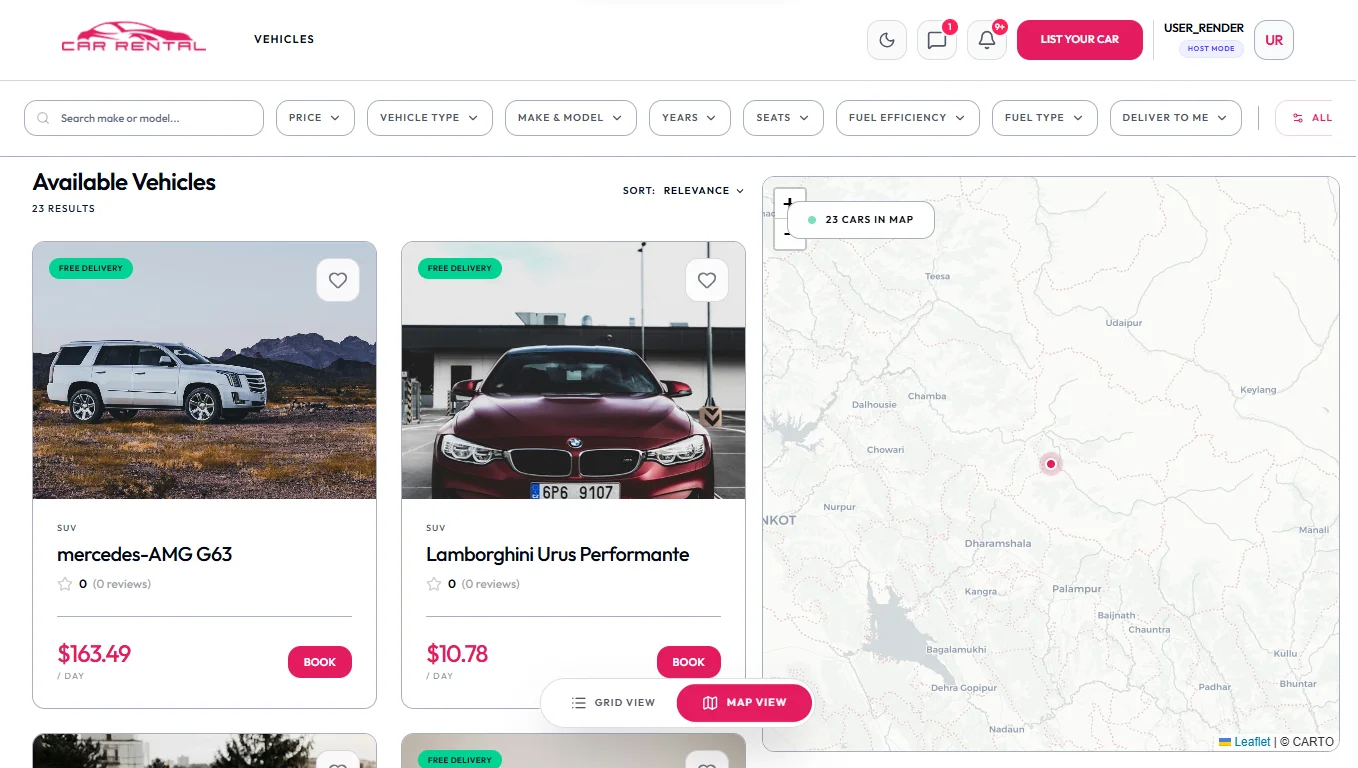1358x768 pixels.
Task: Click the Dharamshala label on the map
Action: [998, 544]
